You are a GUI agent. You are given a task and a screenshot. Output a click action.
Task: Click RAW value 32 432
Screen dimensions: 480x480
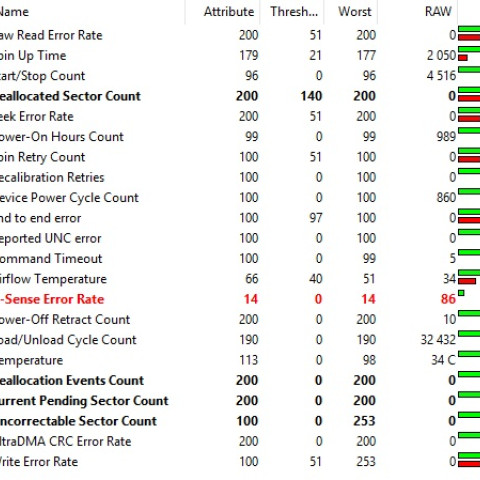click(438, 340)
